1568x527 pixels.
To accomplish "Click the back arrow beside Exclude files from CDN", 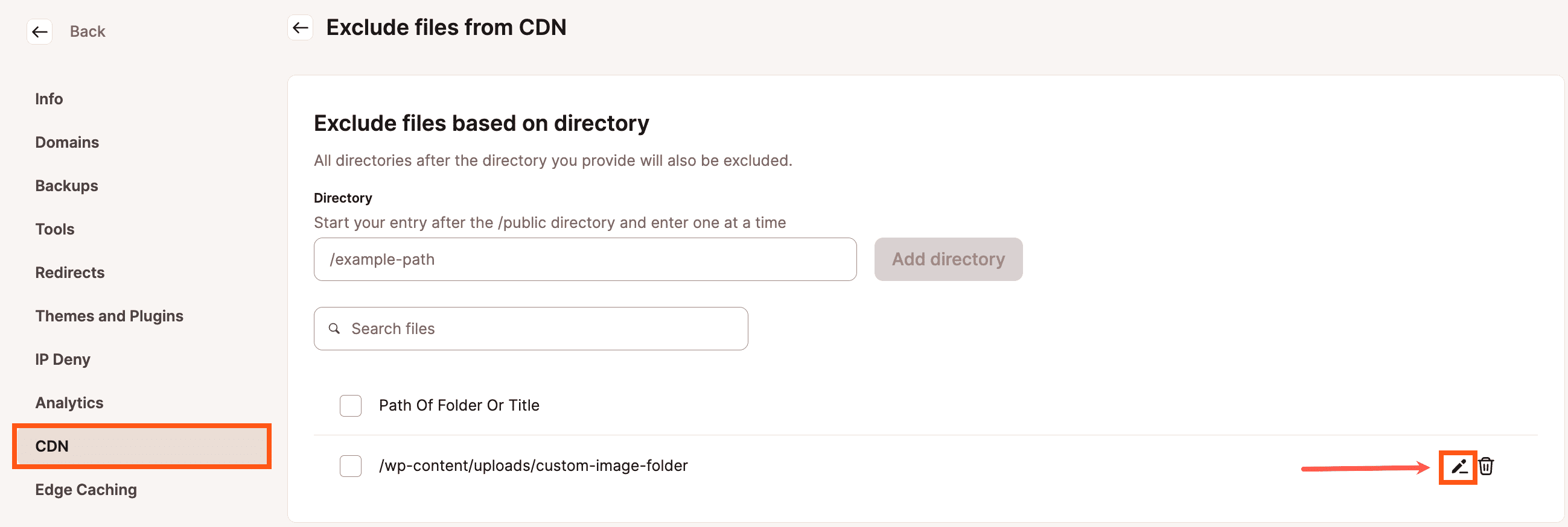I will (x=299, y=27).
